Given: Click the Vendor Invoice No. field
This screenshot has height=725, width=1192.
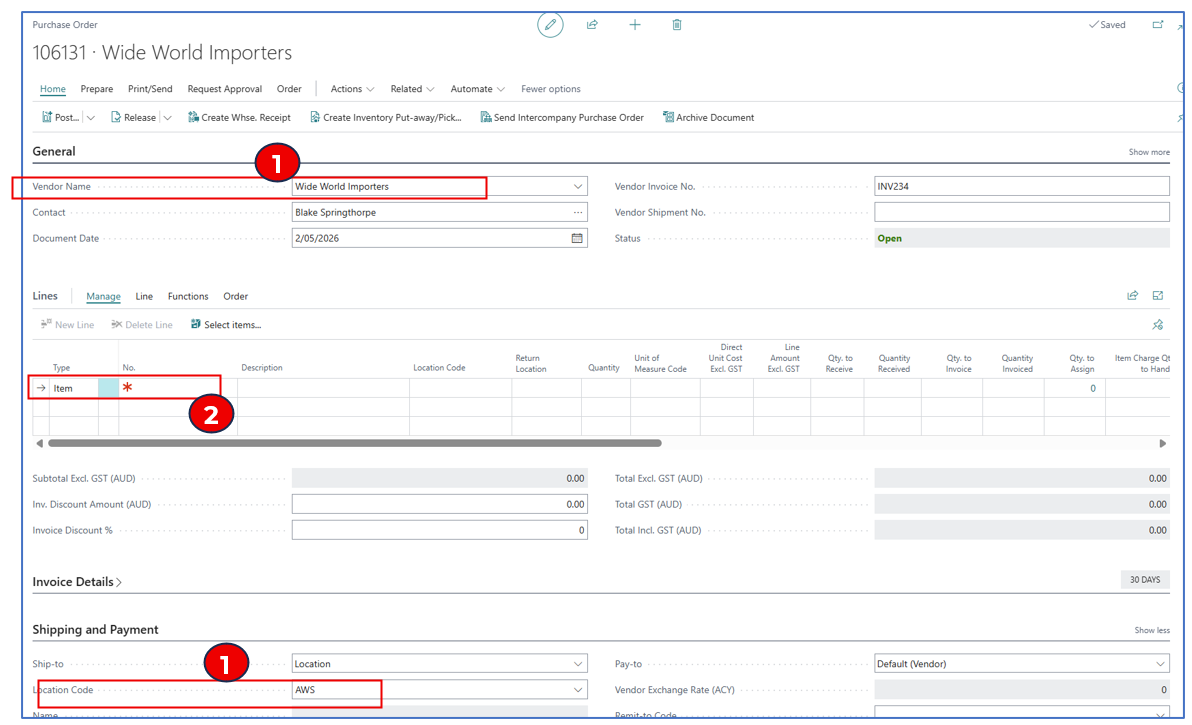Looking at the screenshot, I should tap(1020, 187).
